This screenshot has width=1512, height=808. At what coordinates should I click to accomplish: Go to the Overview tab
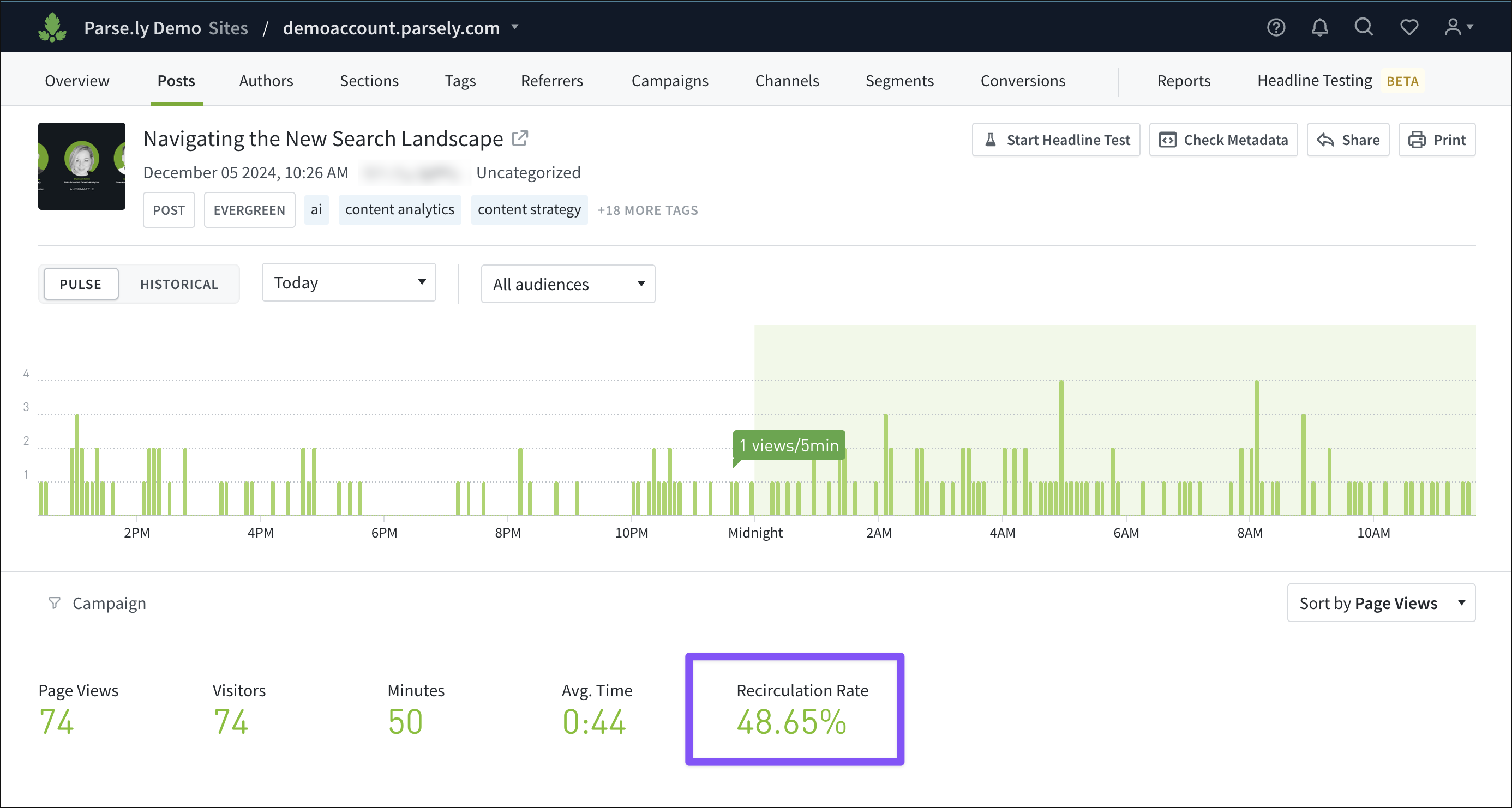click(77, 80)
